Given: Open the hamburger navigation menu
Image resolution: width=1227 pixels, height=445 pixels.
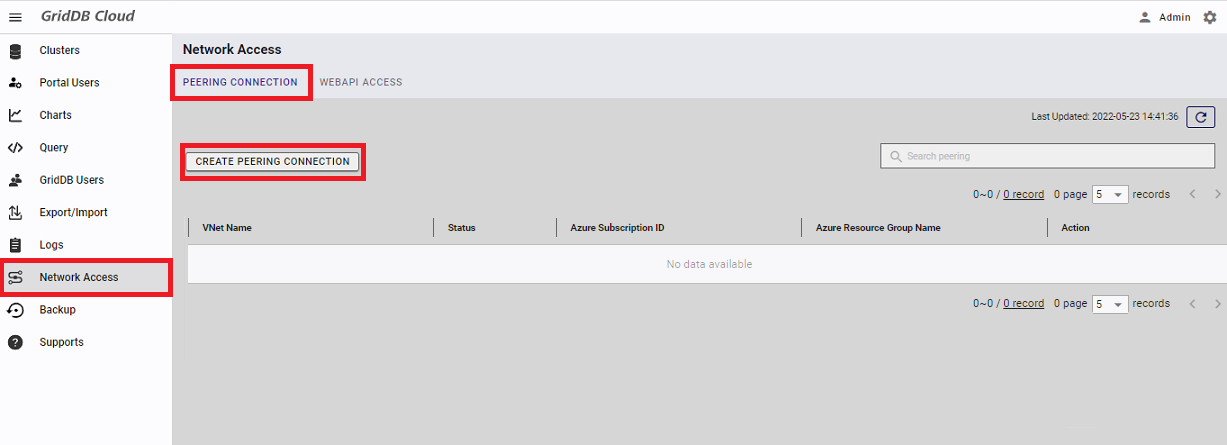Looking at the screenshot, I should 15,17.
